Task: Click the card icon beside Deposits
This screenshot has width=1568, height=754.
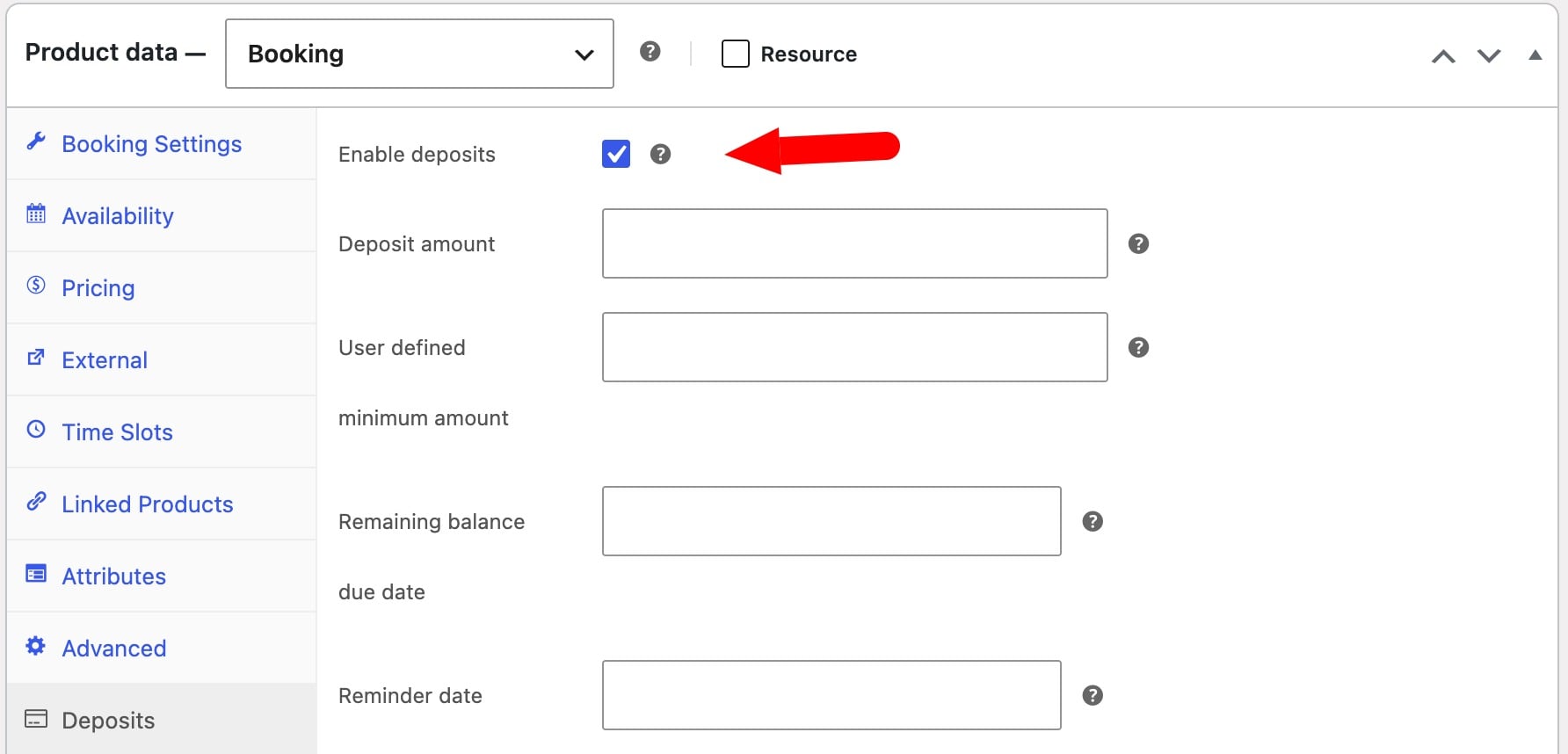Action: tap(36, 718)
